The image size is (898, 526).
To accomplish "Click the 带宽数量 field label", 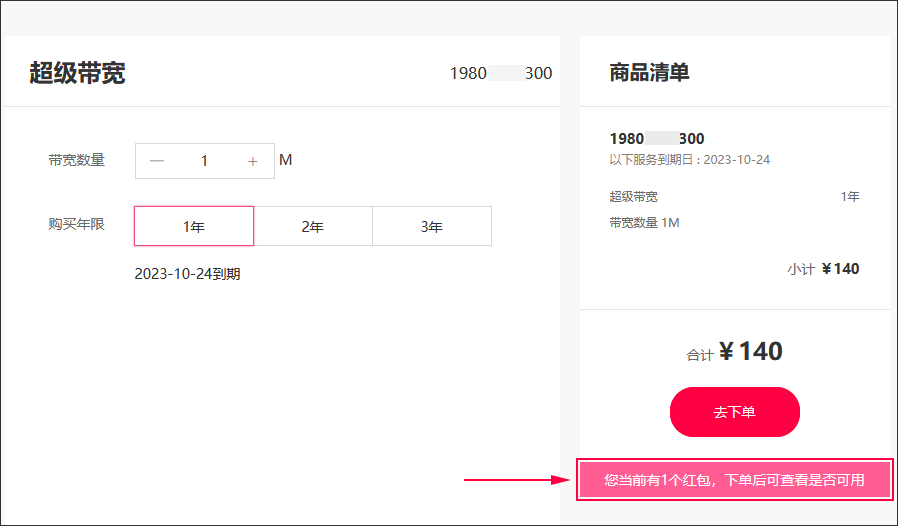I will 77,160.
